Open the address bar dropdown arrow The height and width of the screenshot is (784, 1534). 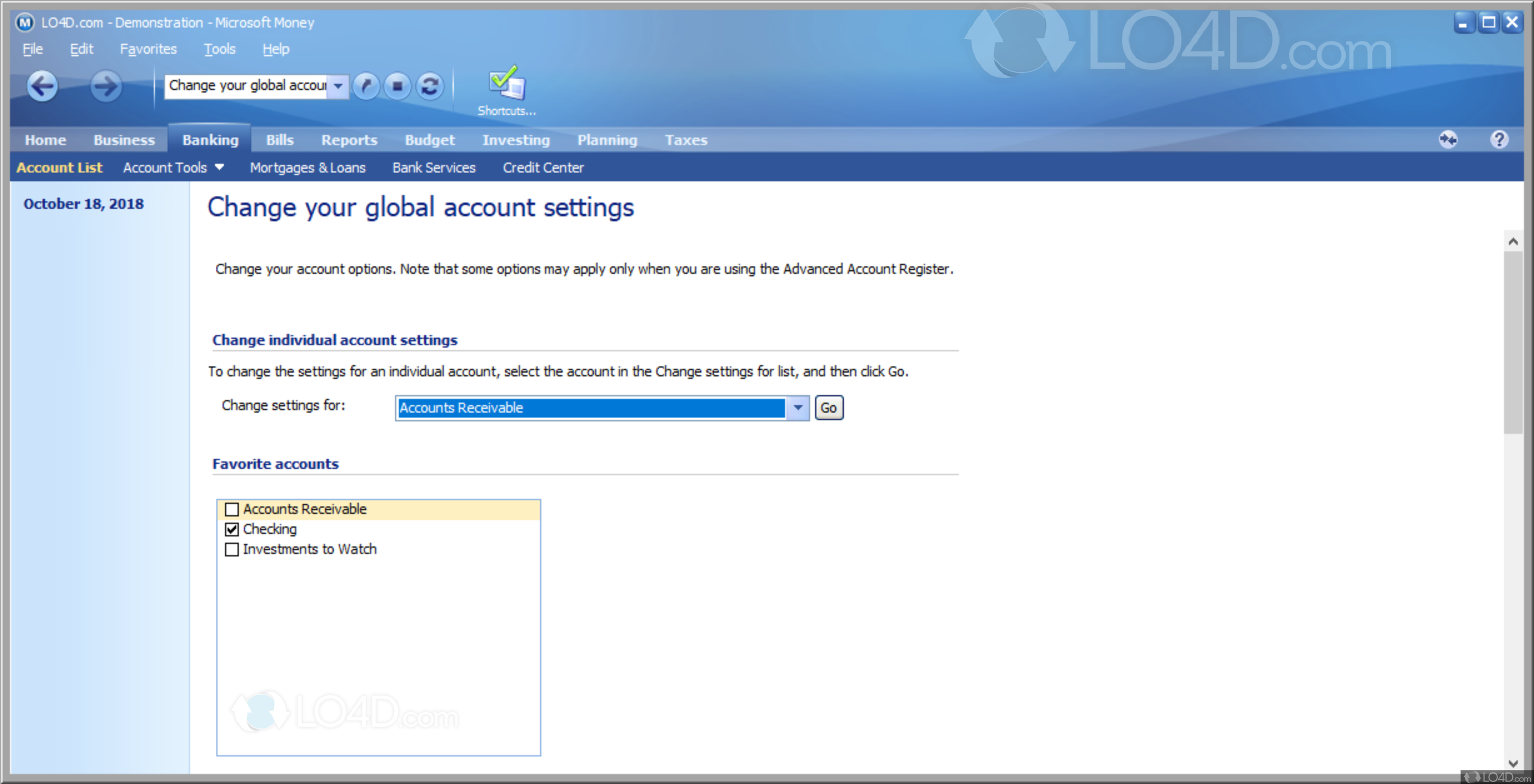click(337, 86)
